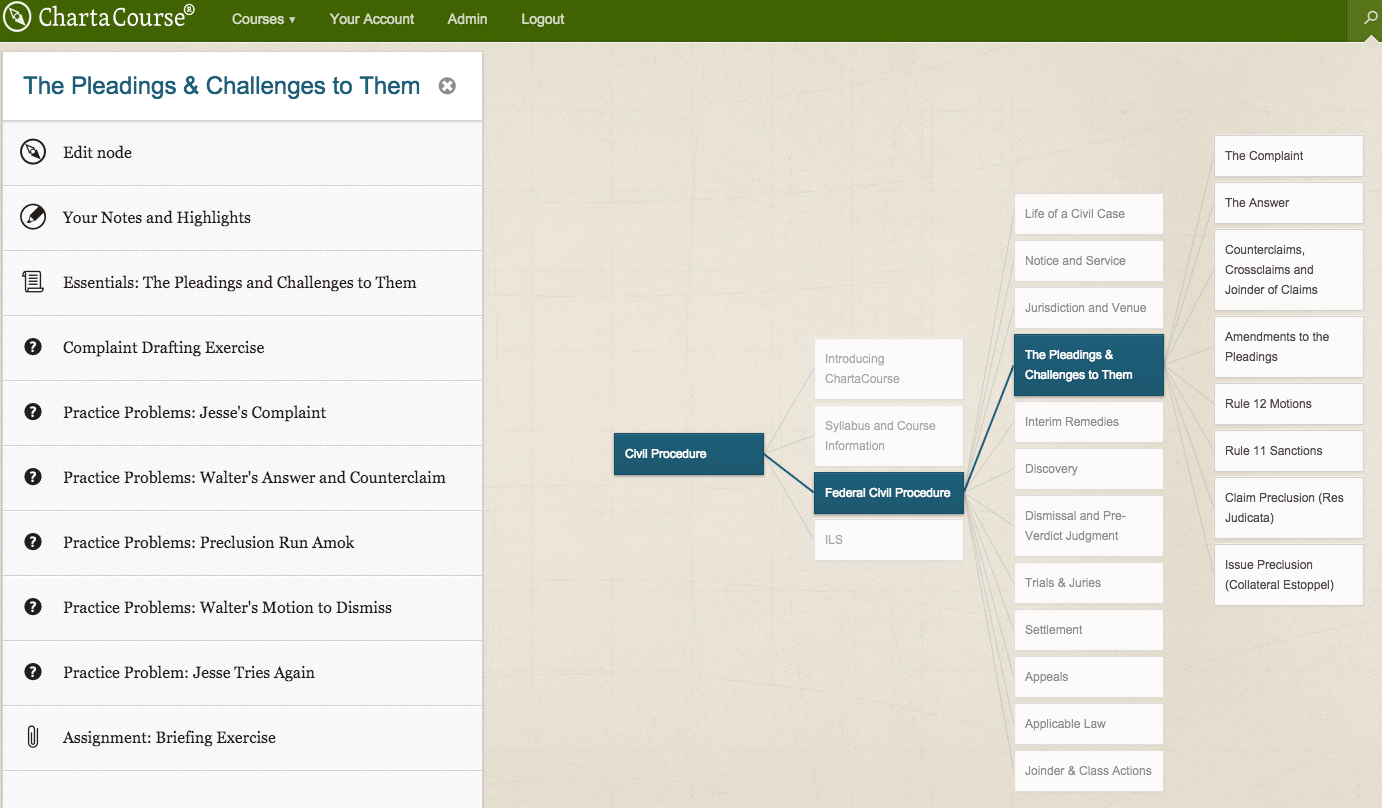Open Practice Problems: Preclusion Run Amok

[x=242, y=543]
